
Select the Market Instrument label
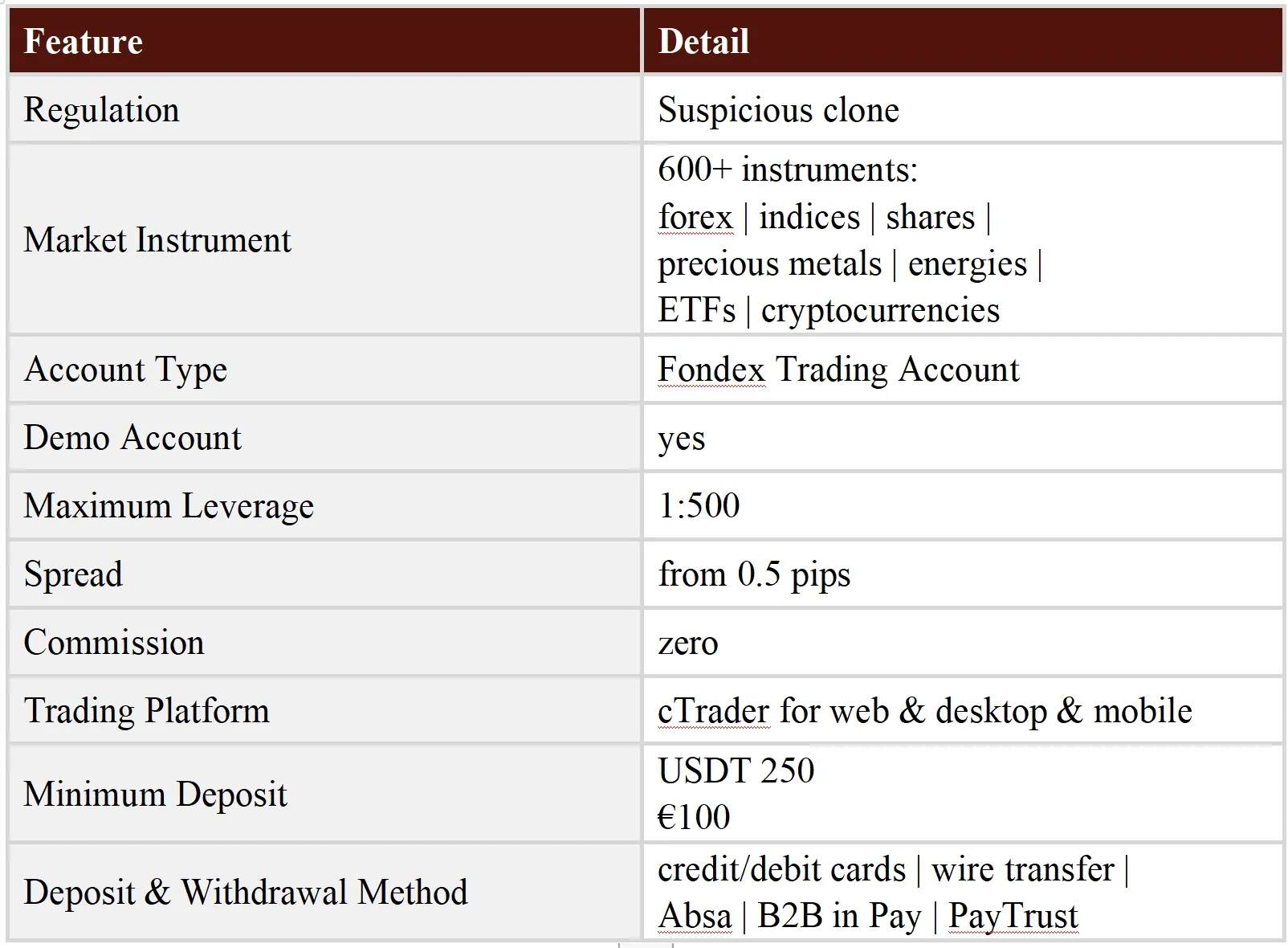coord(157,240)
